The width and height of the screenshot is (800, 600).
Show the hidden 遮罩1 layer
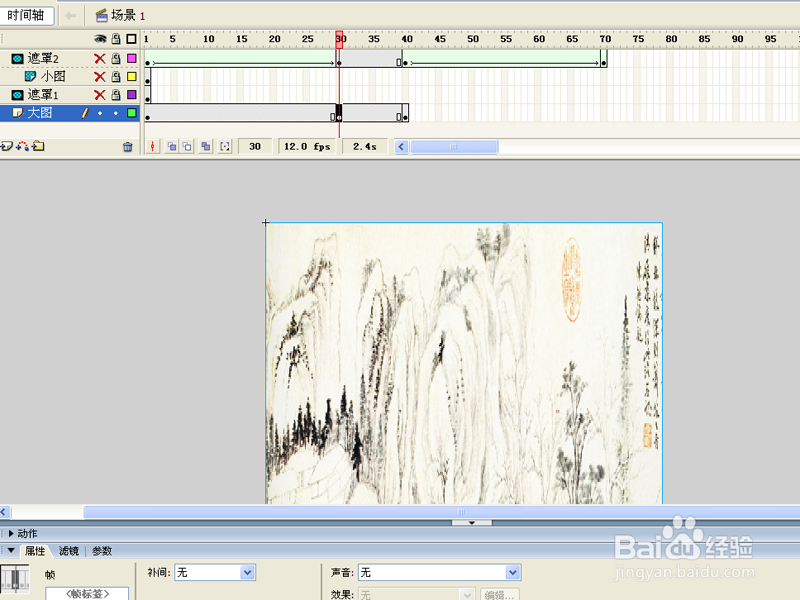(100, 95)
